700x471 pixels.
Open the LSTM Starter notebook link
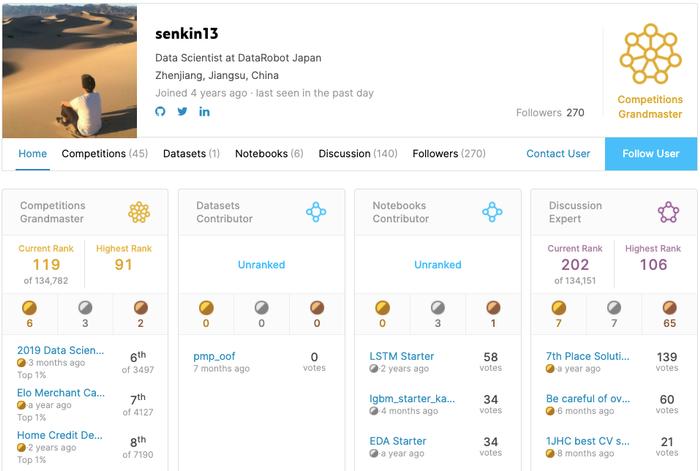coord(401,356)
